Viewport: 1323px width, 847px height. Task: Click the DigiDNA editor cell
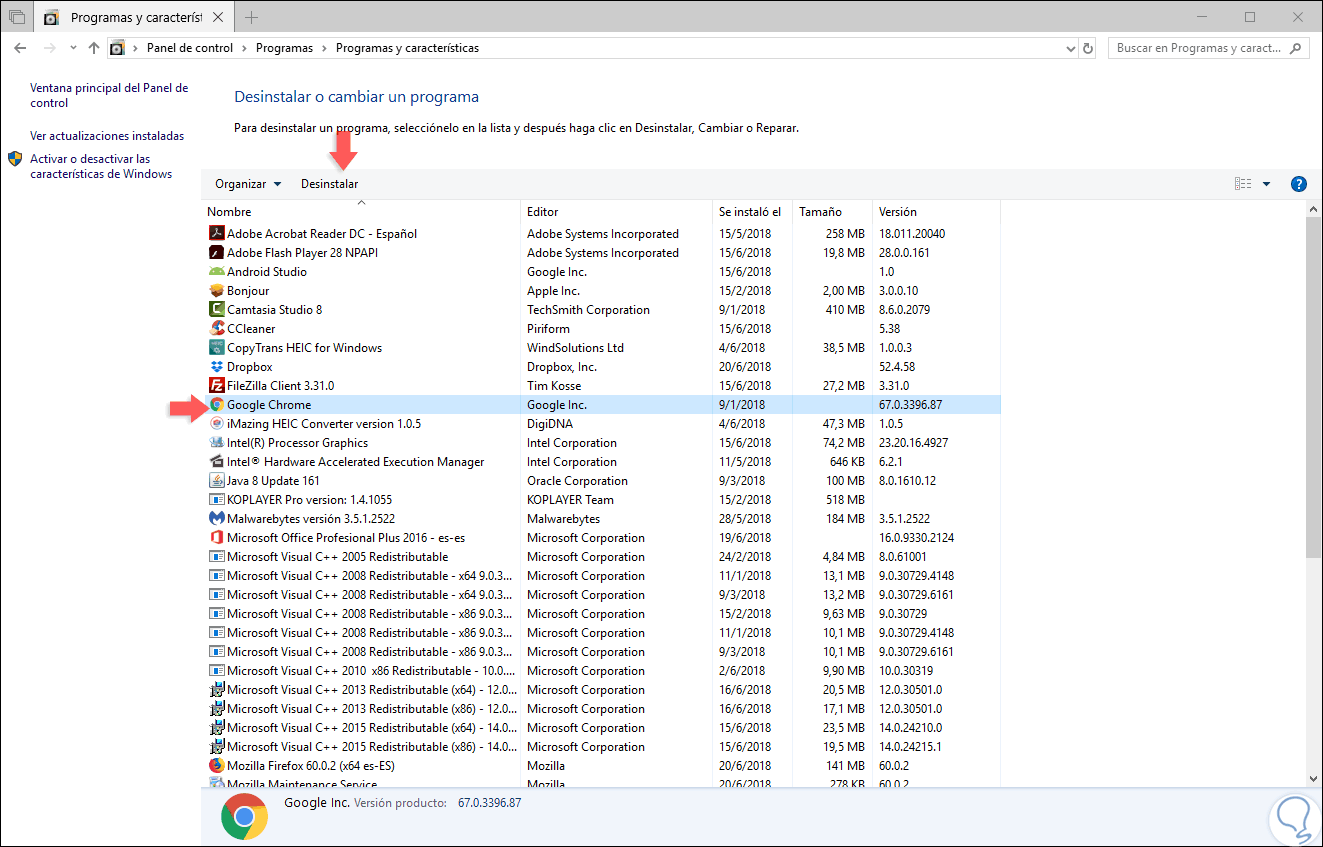point(550,424)
